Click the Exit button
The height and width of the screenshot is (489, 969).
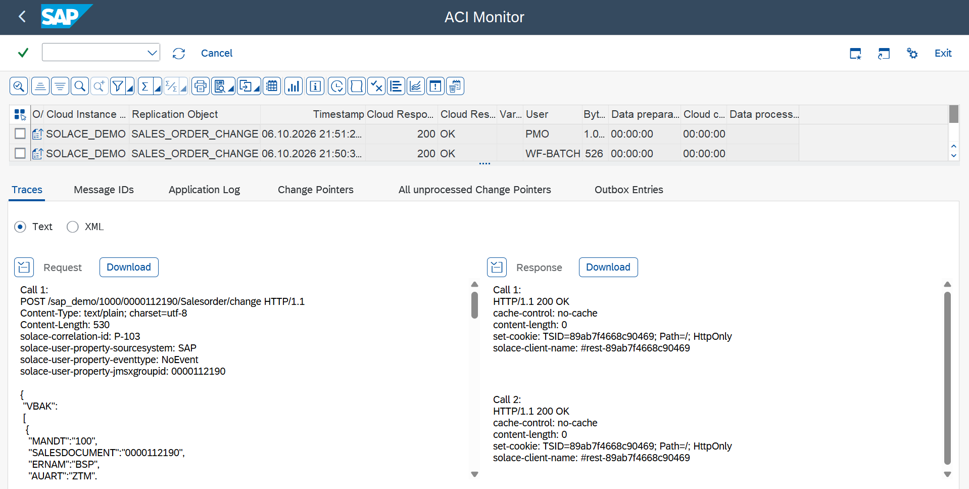[943, 53]
